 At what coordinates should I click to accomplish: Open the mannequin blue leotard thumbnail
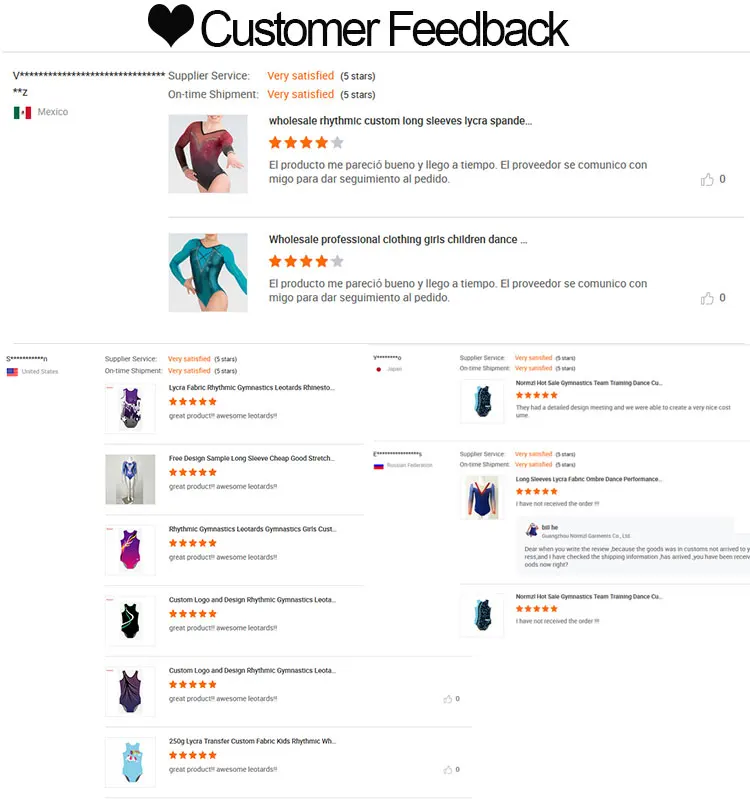130,479
